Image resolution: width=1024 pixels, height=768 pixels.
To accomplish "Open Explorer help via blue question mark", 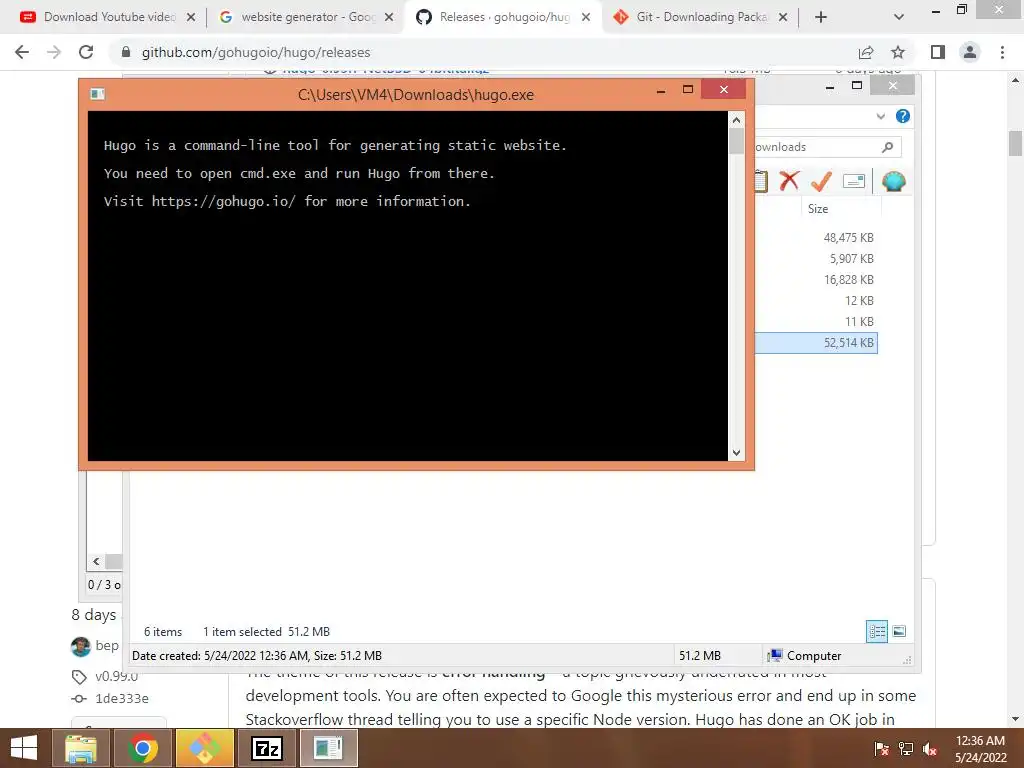I will click(x=903, y=116).
